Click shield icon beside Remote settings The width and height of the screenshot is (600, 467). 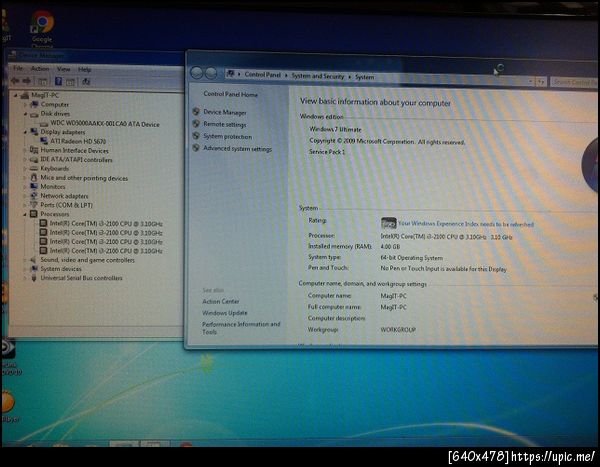point(196,124)
